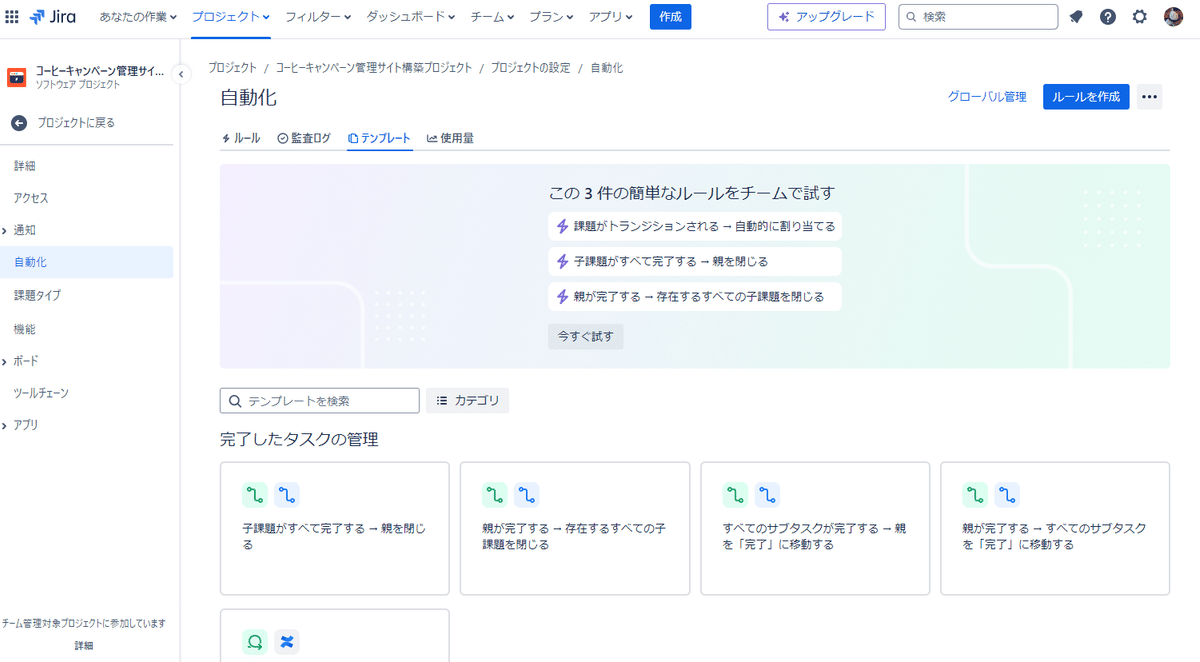Open the プロジェクト dropdown menu
Image resolution: width=1200 pixels, height=662 pixels.
click(x=230, y=17)
